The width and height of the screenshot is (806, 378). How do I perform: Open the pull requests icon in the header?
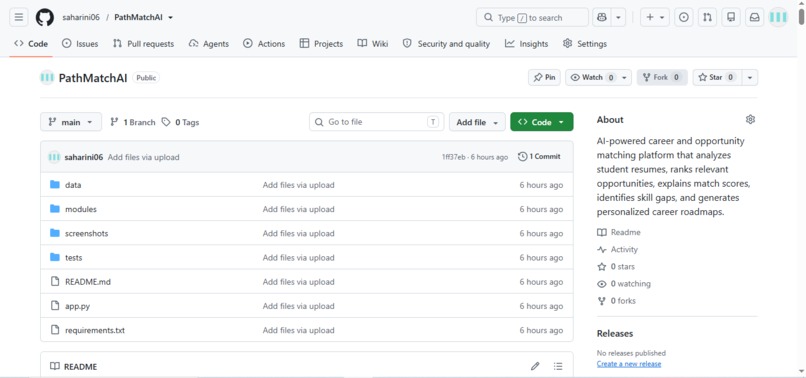pos(707,17)
